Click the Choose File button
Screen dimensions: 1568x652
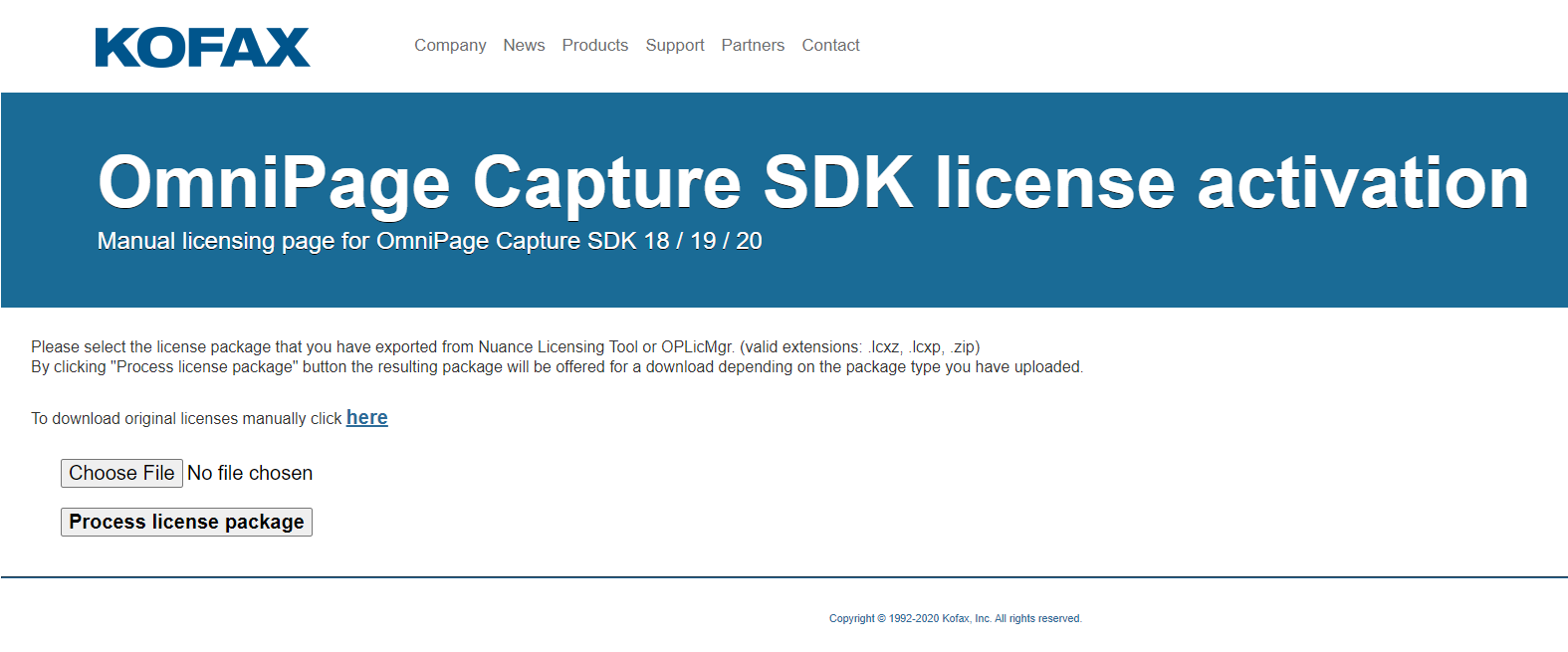point(121,473)
